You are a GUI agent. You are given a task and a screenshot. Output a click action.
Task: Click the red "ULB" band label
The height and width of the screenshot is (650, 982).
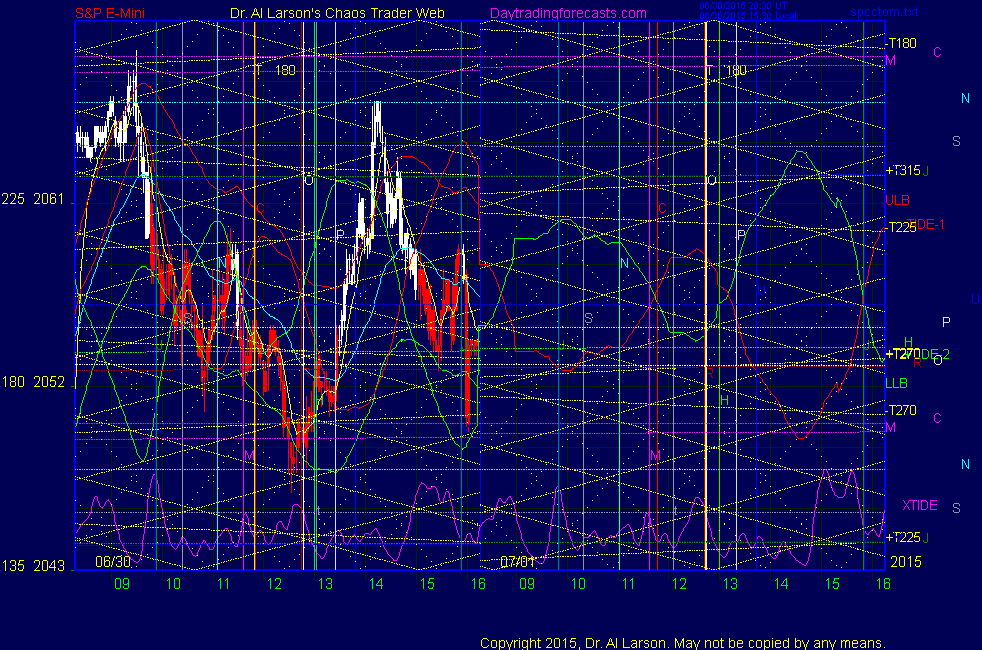pos(897,200)
